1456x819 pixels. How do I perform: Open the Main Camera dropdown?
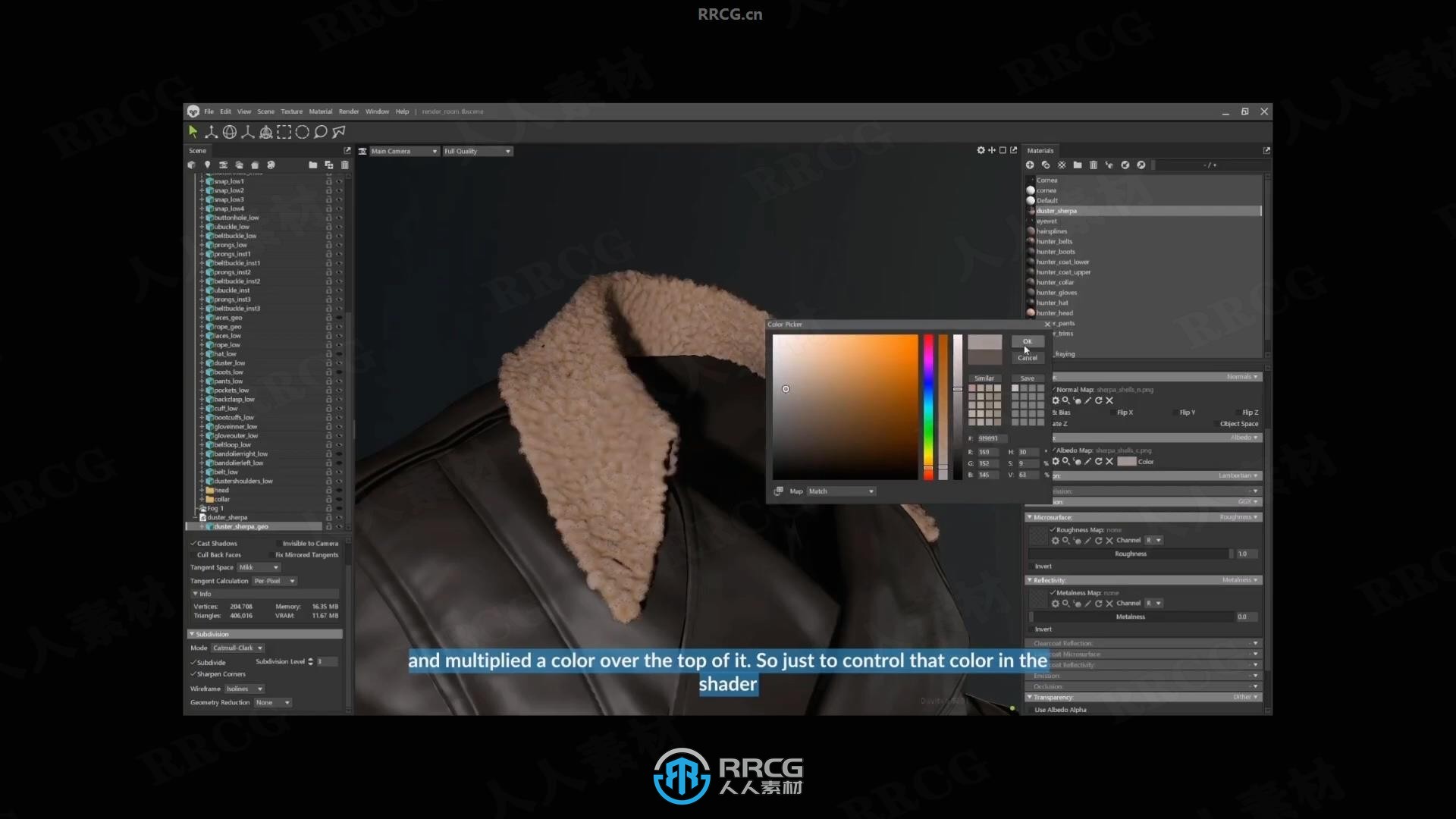point(404,151)
